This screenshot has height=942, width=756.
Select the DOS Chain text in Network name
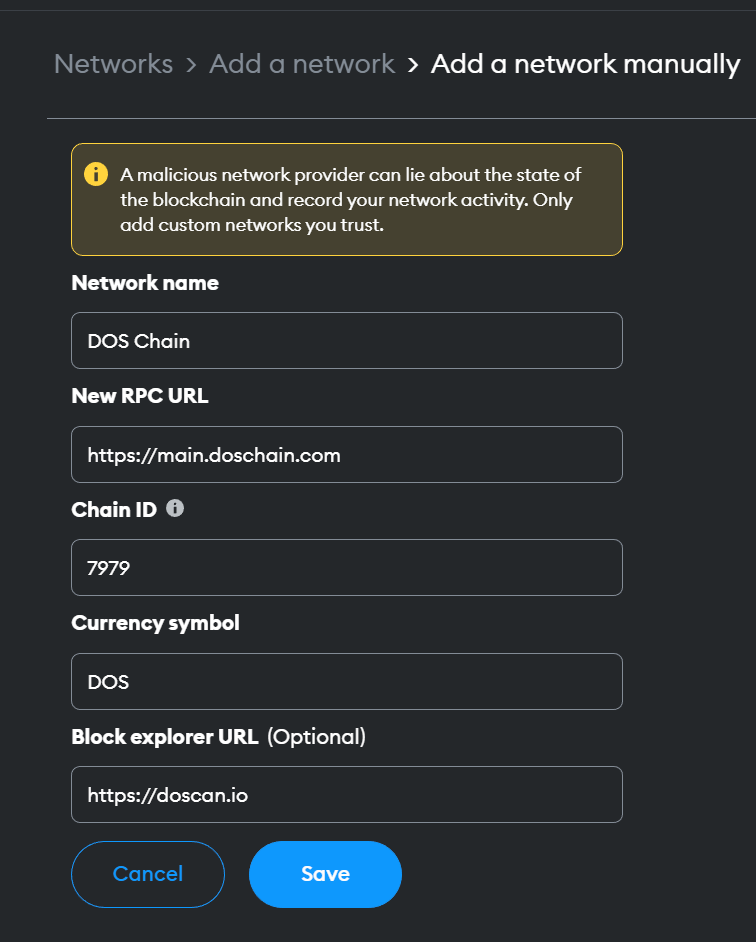pyautogui.click(x=137, y=340)
